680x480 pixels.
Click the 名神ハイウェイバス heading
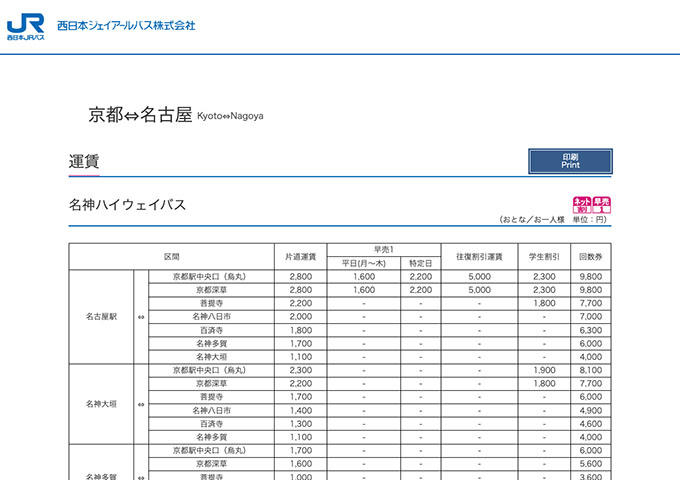(127, 205)
